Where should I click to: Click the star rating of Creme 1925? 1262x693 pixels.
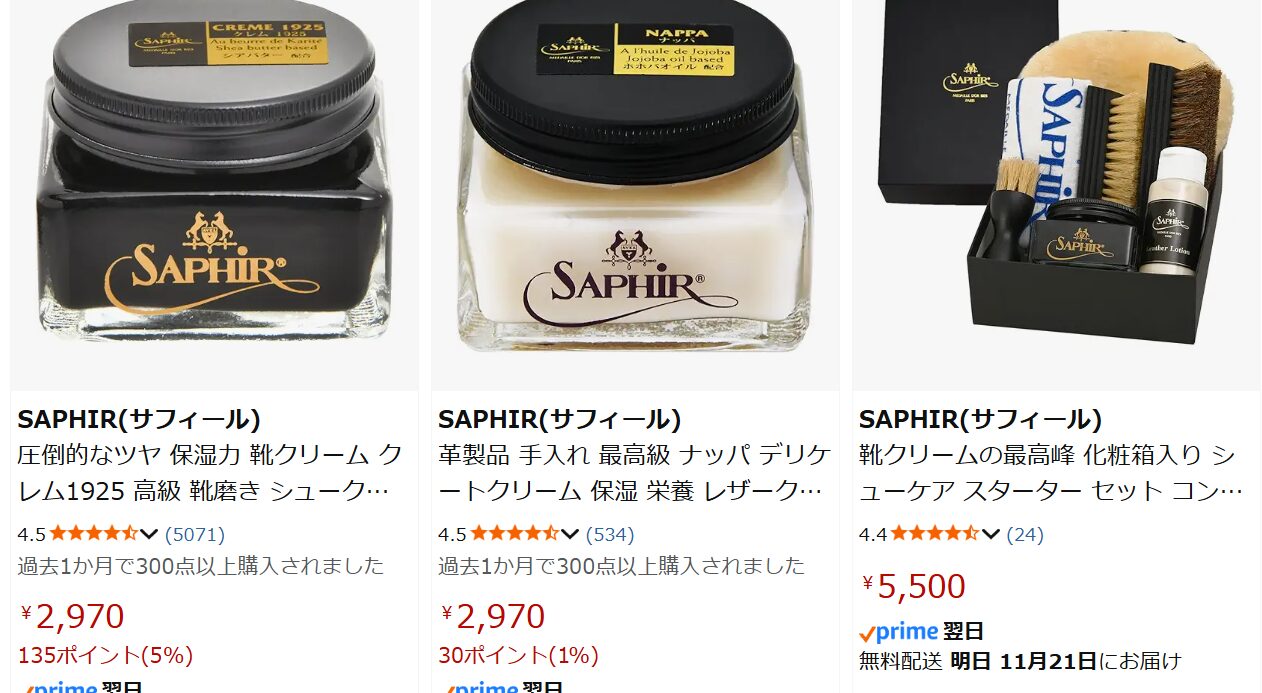click(x=95, y=534)
